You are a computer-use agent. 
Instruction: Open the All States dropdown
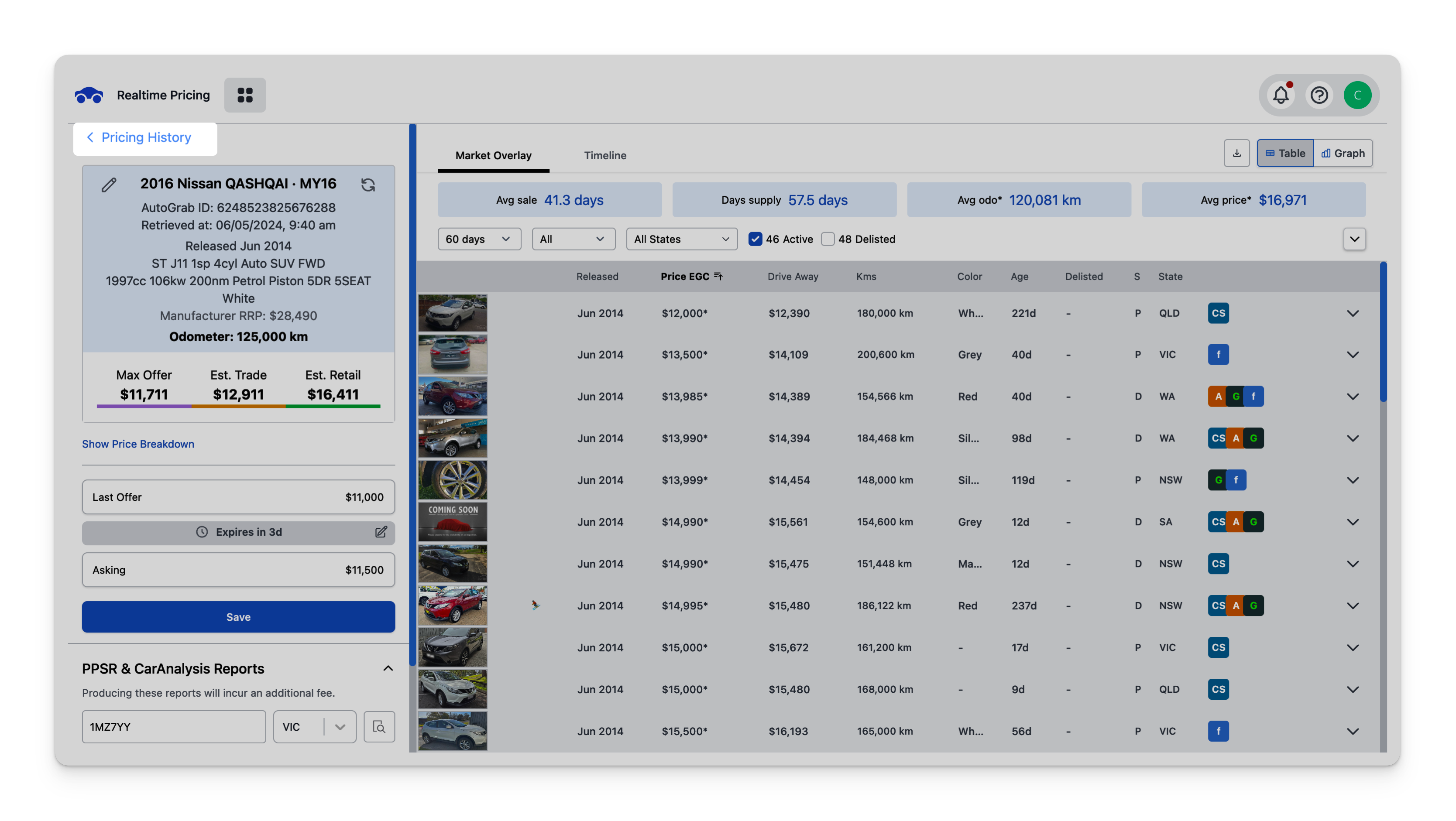681,239
